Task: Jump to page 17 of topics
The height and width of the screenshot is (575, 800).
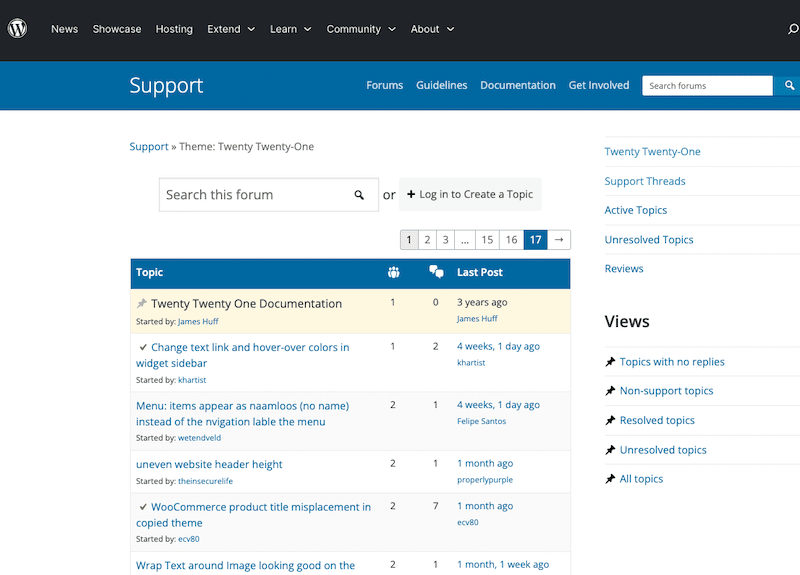Action: (x=536, y=240)
